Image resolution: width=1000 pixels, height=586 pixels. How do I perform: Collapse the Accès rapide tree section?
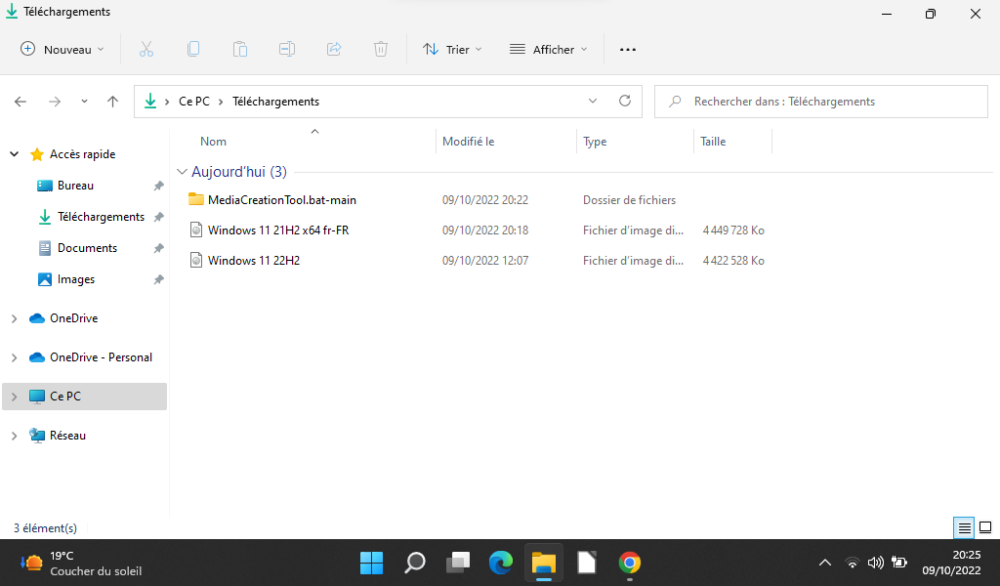tap(14, 154)
